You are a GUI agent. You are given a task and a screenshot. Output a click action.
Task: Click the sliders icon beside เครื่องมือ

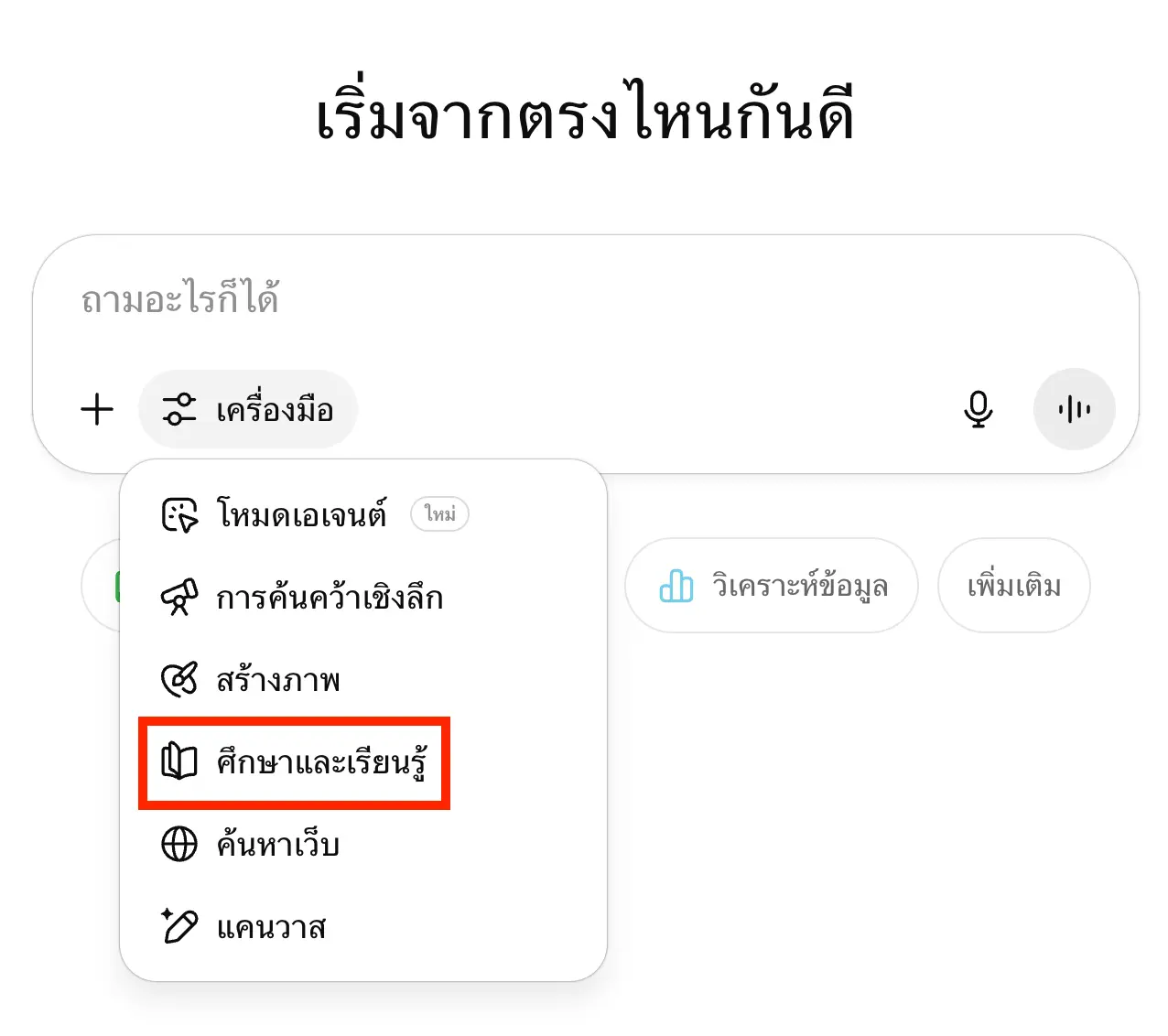178,409
